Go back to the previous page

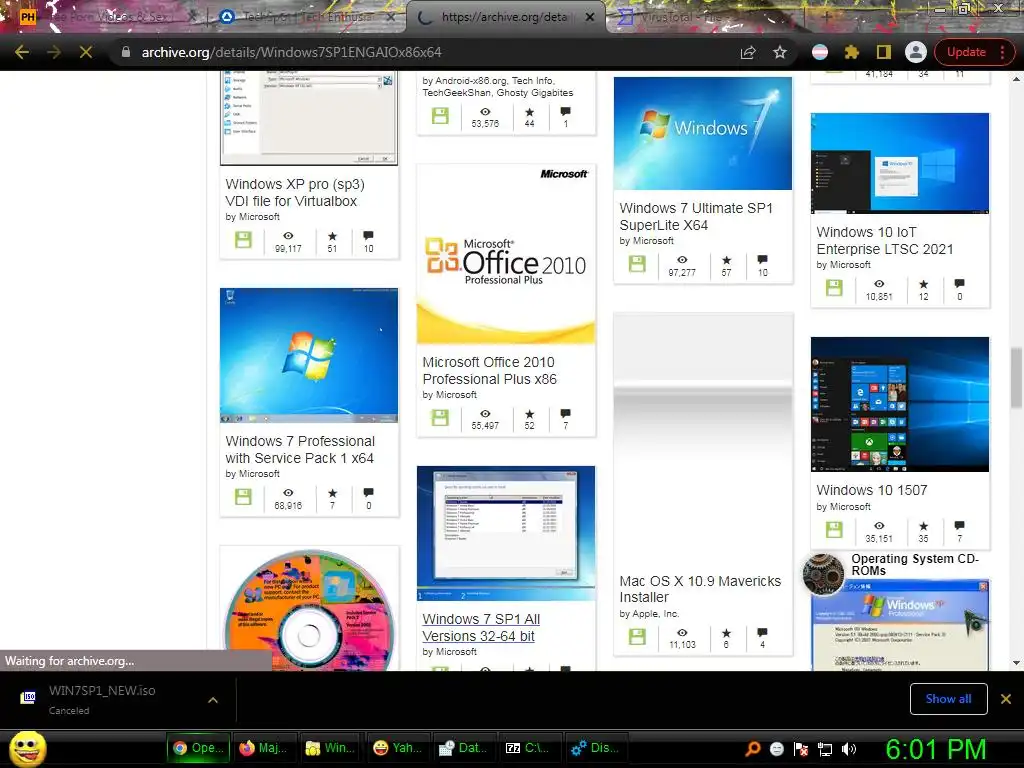tap(22, 52)
